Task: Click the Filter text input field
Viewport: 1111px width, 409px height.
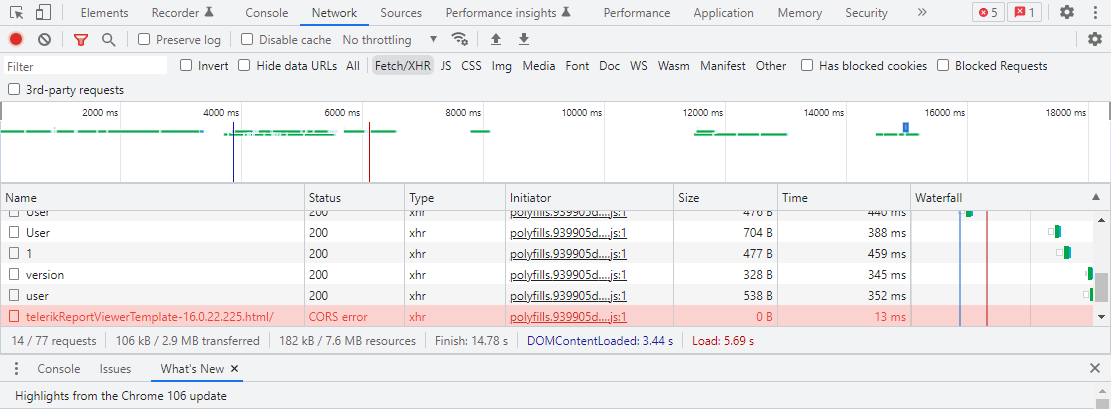Action: (85, 66)
